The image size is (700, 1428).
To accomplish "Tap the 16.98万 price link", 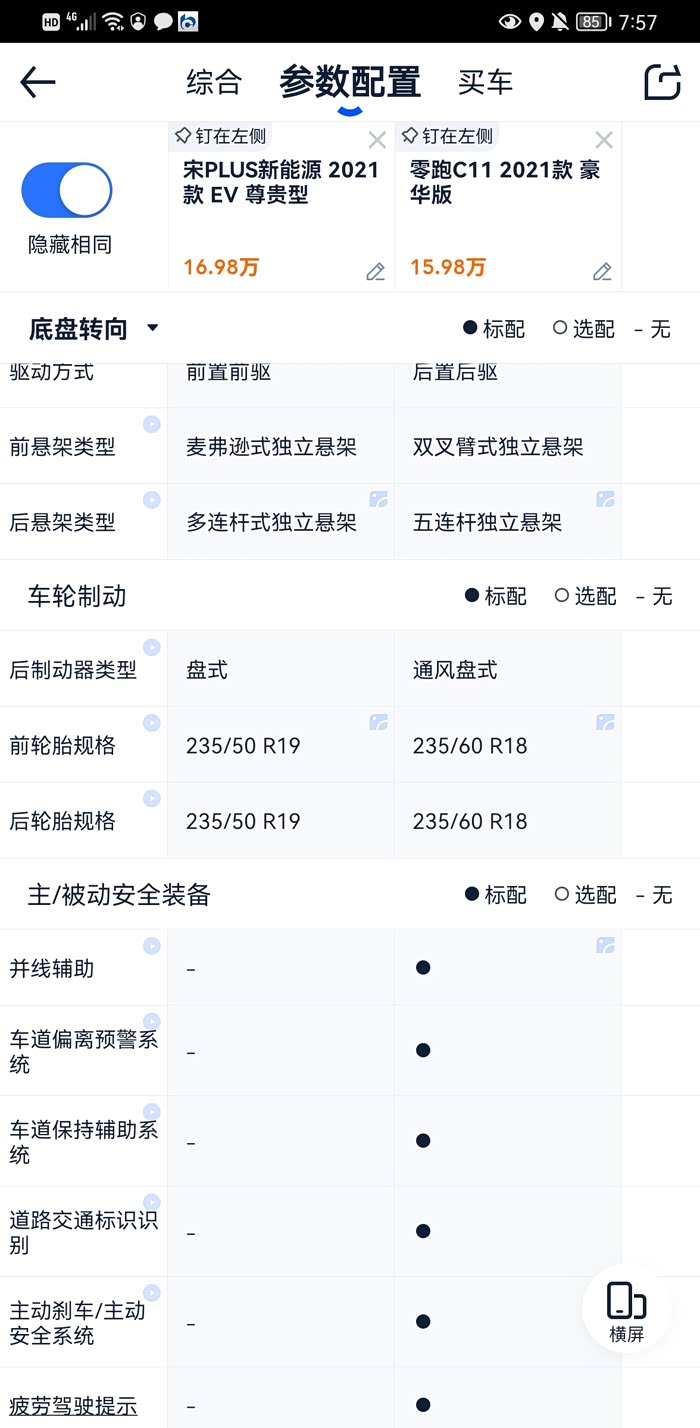I will [x=221, y=268].
